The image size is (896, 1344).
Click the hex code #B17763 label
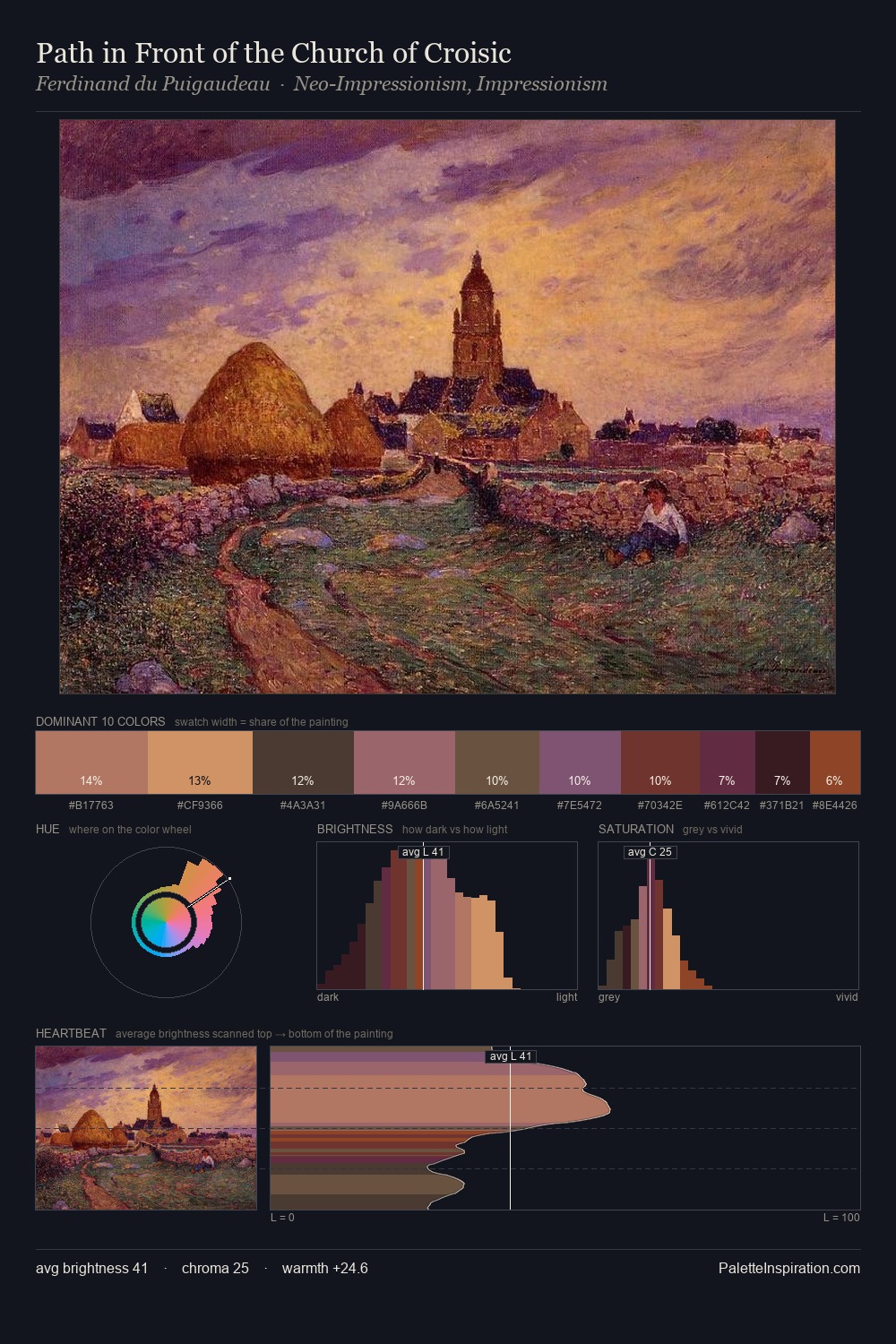coord(91,805)
